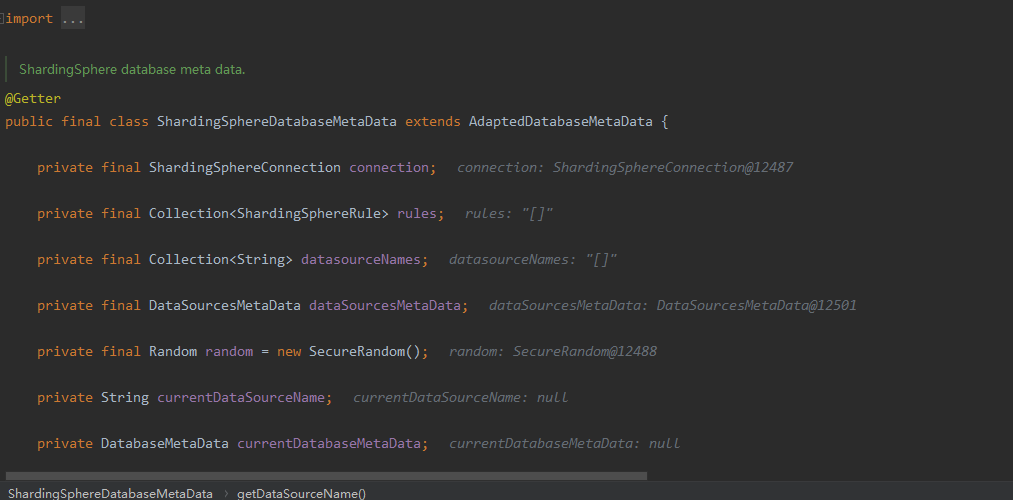Click the AdaptedDatabaseMetaData superclass name
The image size is (1013, 500).
[561, 121]
